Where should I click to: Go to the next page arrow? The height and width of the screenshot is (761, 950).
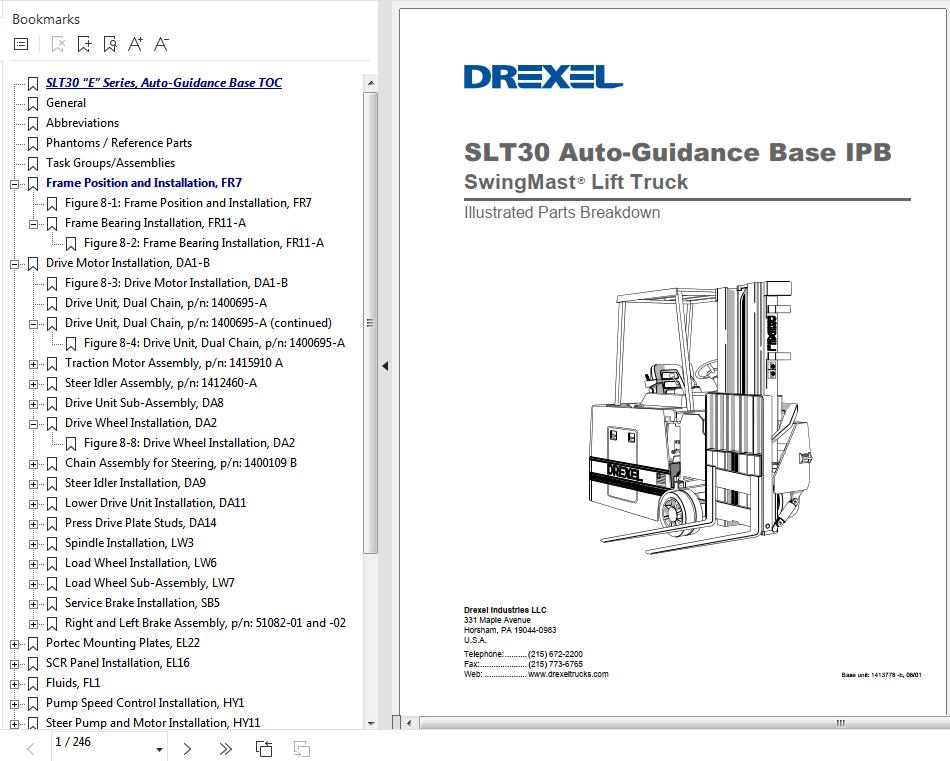point(187,749)
